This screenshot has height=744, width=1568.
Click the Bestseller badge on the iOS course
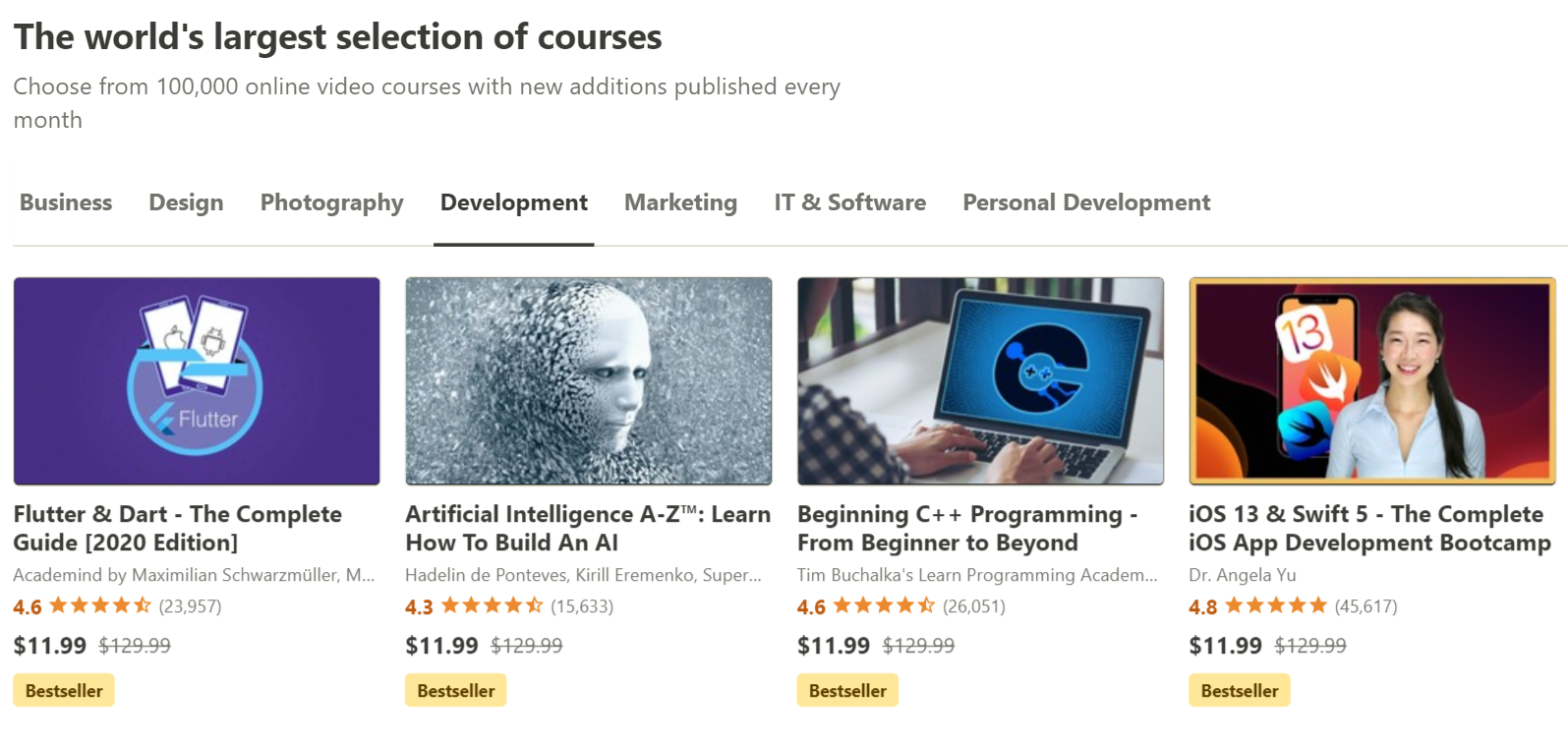point(1240,690)
